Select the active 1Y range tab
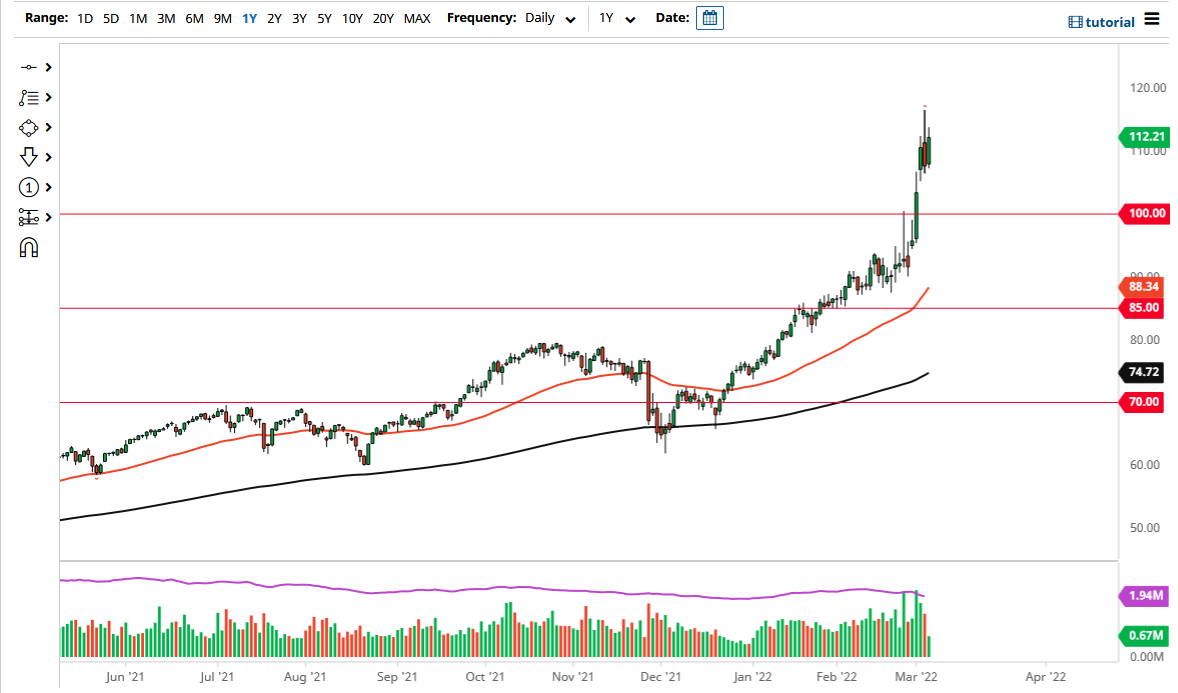The width and height of the screenshot is (1178, 693). pyautogui.click(x=249, y=18)
